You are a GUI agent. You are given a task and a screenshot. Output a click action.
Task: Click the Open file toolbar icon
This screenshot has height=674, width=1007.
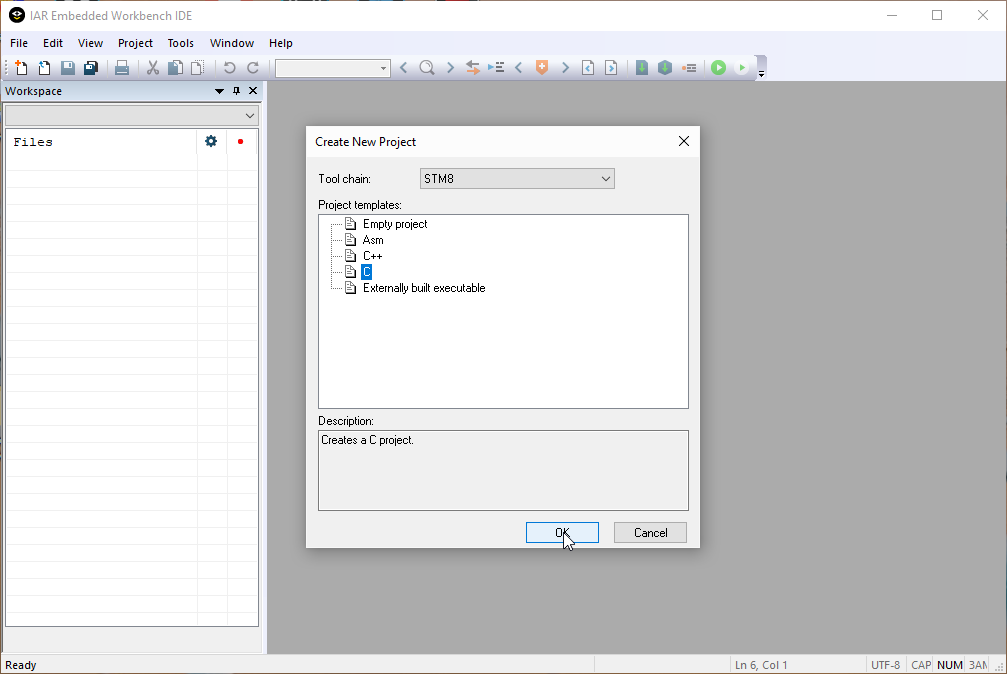point(44,67)
